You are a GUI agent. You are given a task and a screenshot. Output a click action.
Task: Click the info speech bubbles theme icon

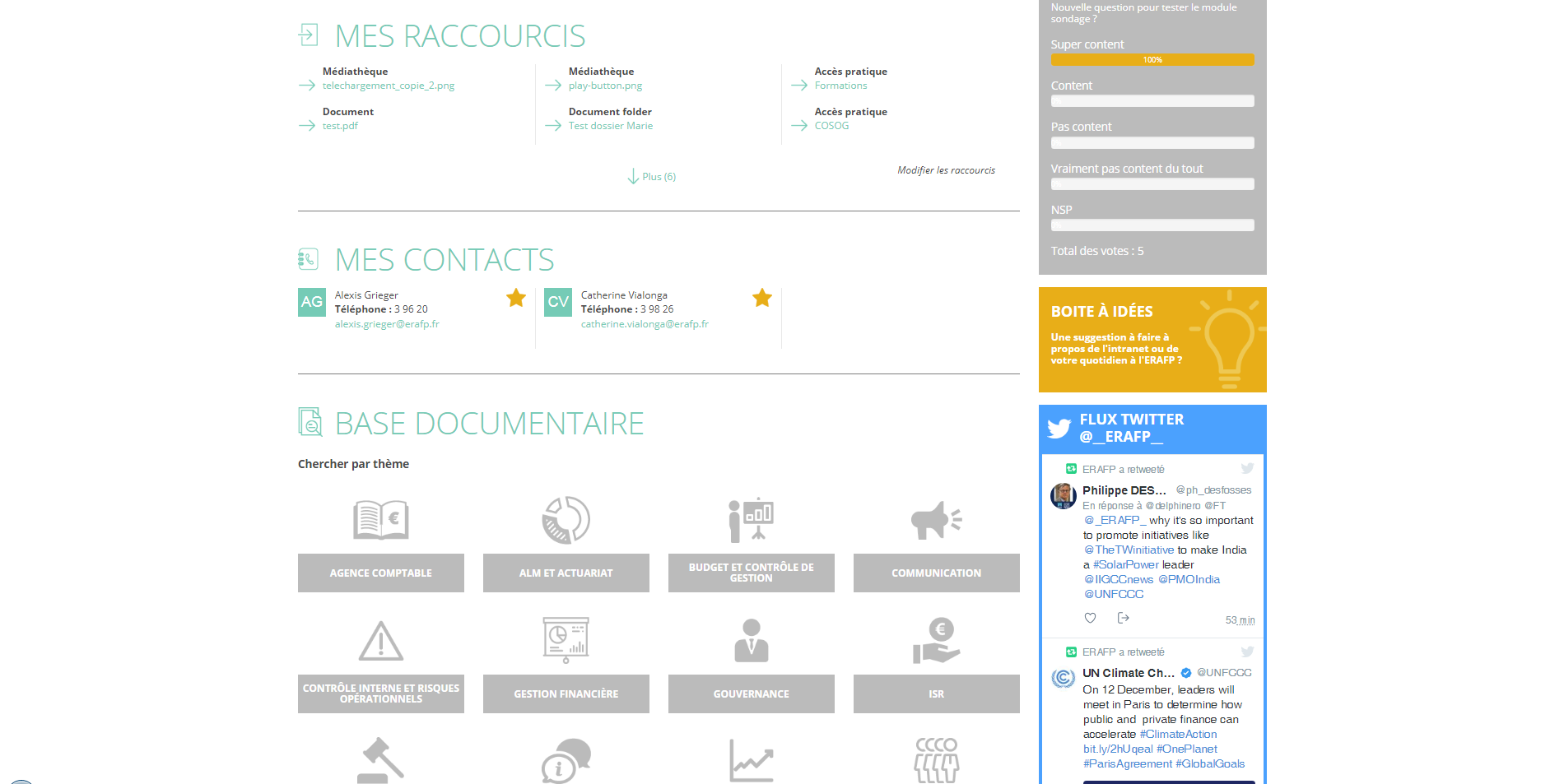pos(566,761)
